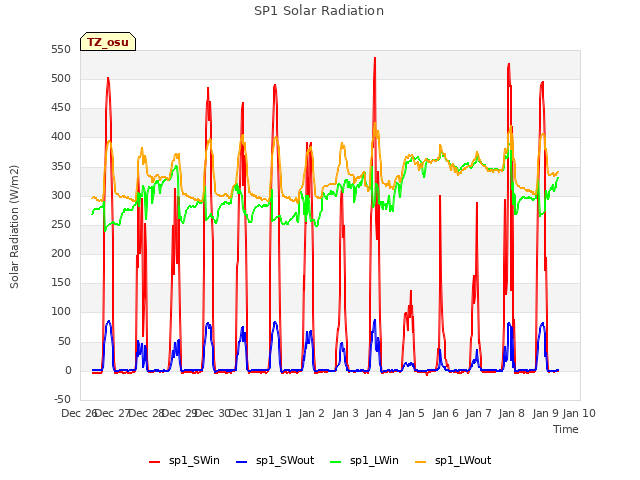Click the 350 y-axis value
This screenshot has height=480, width=640.
point(61,167)
